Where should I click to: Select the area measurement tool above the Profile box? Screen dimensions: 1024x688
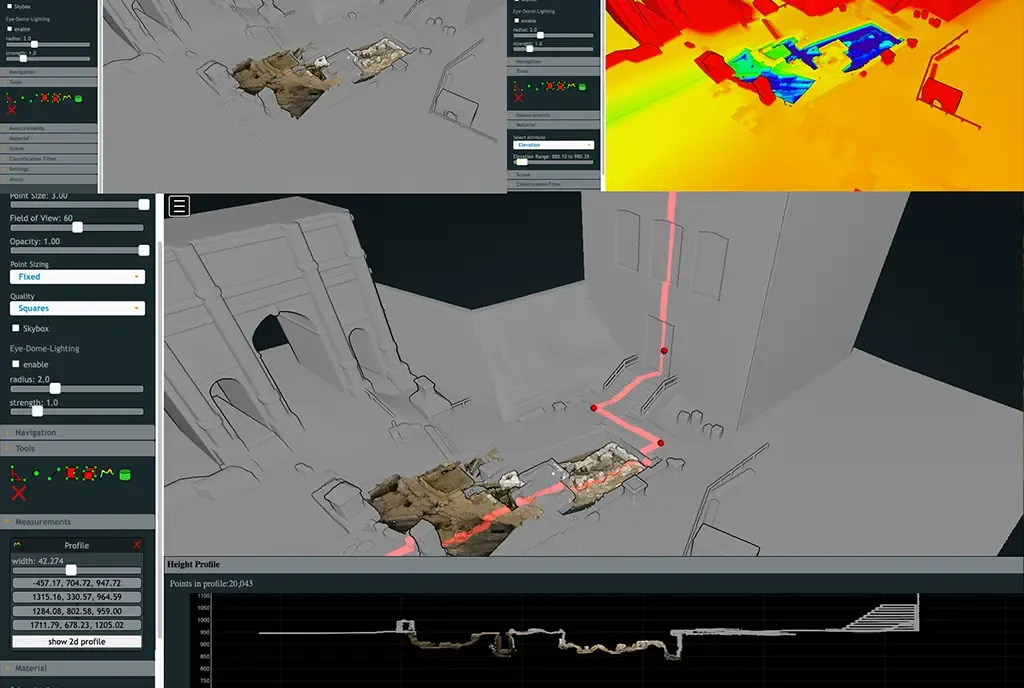[x=71, y=473]
